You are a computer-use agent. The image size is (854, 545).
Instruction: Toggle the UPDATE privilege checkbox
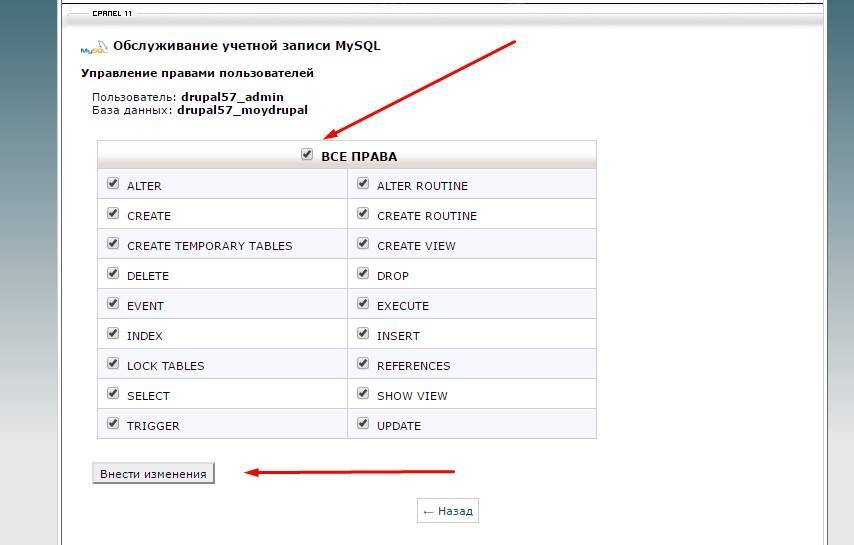click(x=363, y=423)
